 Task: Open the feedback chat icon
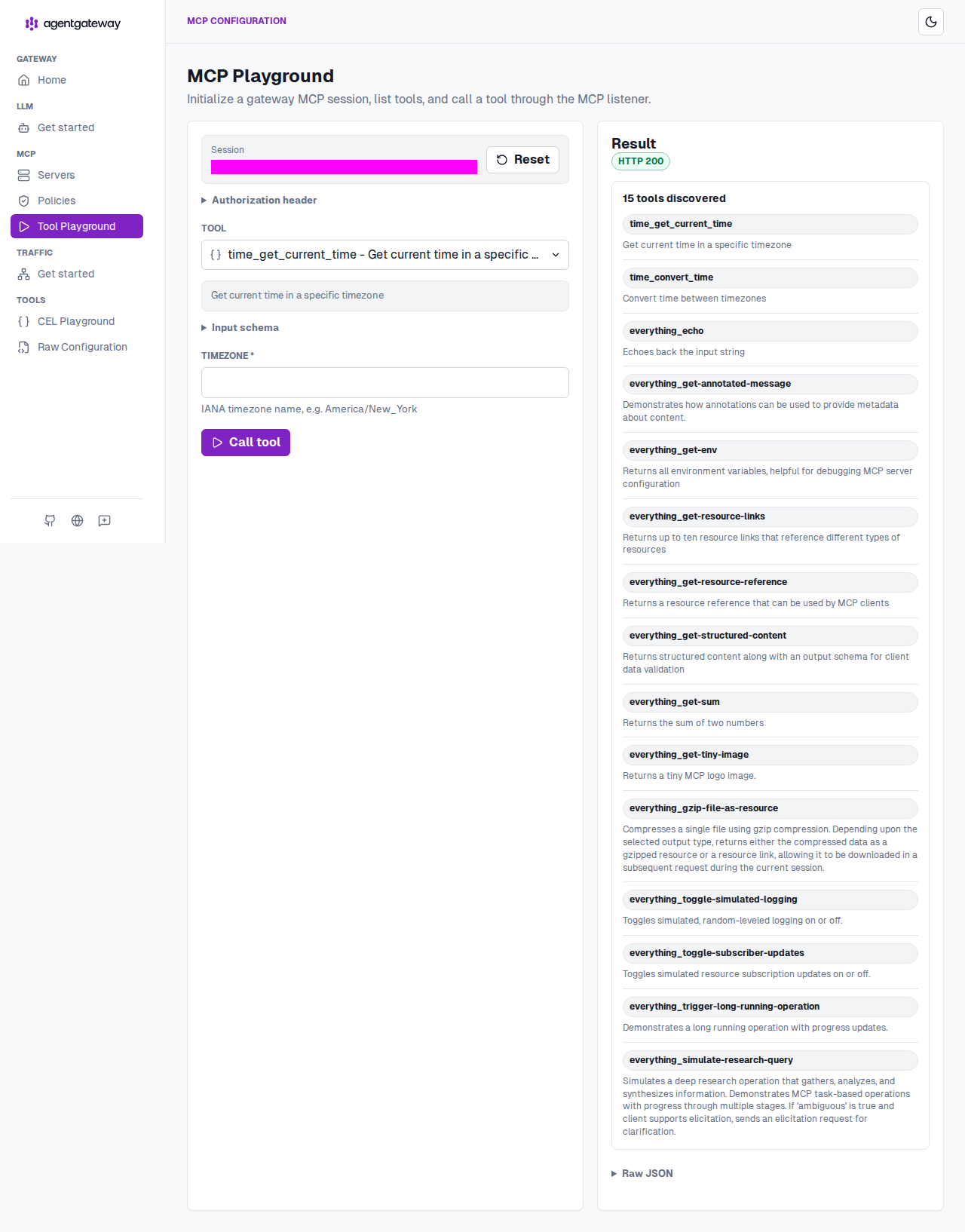coord(105,520)
